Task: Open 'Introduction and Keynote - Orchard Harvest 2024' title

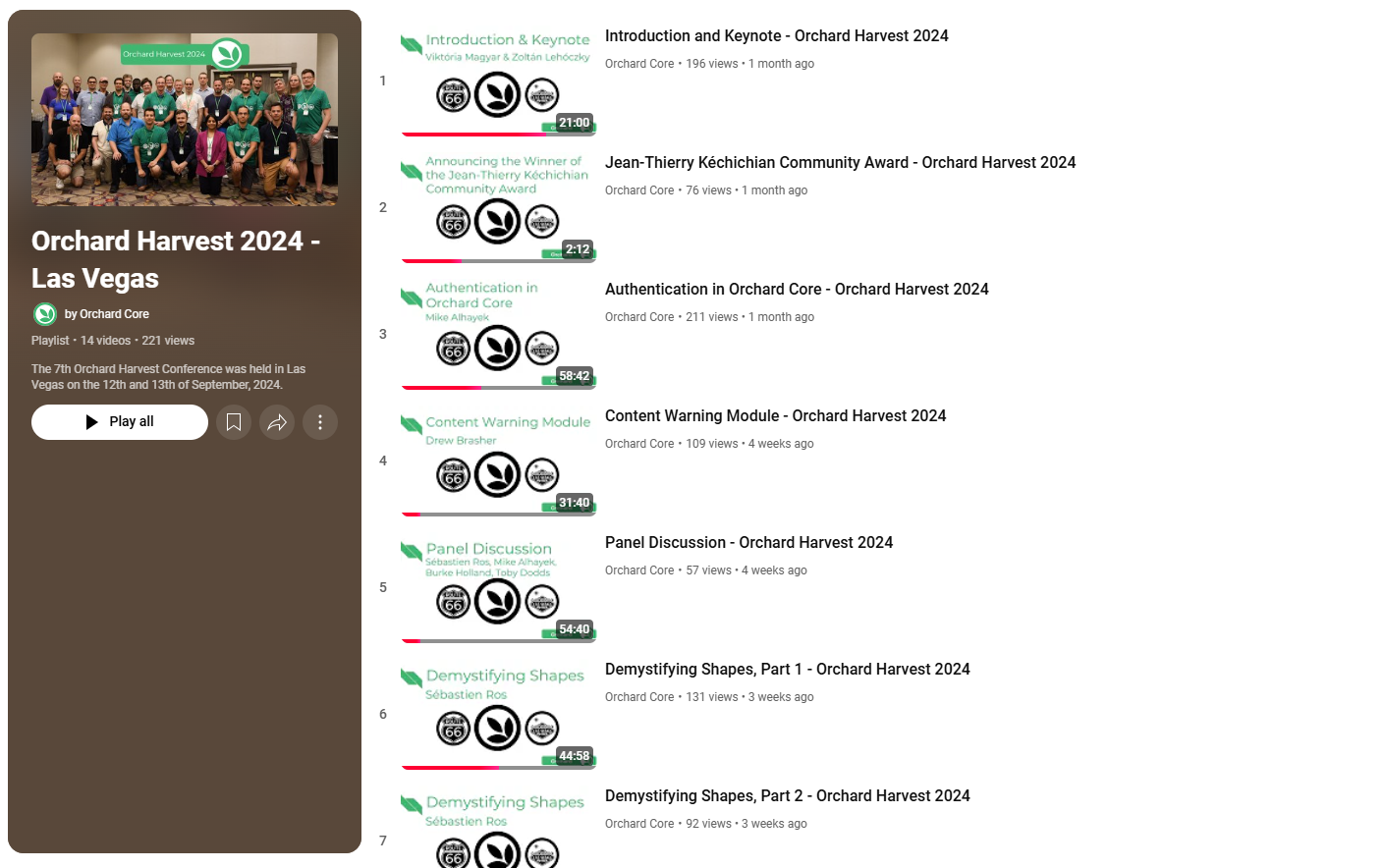Action: tap(777, 36)
